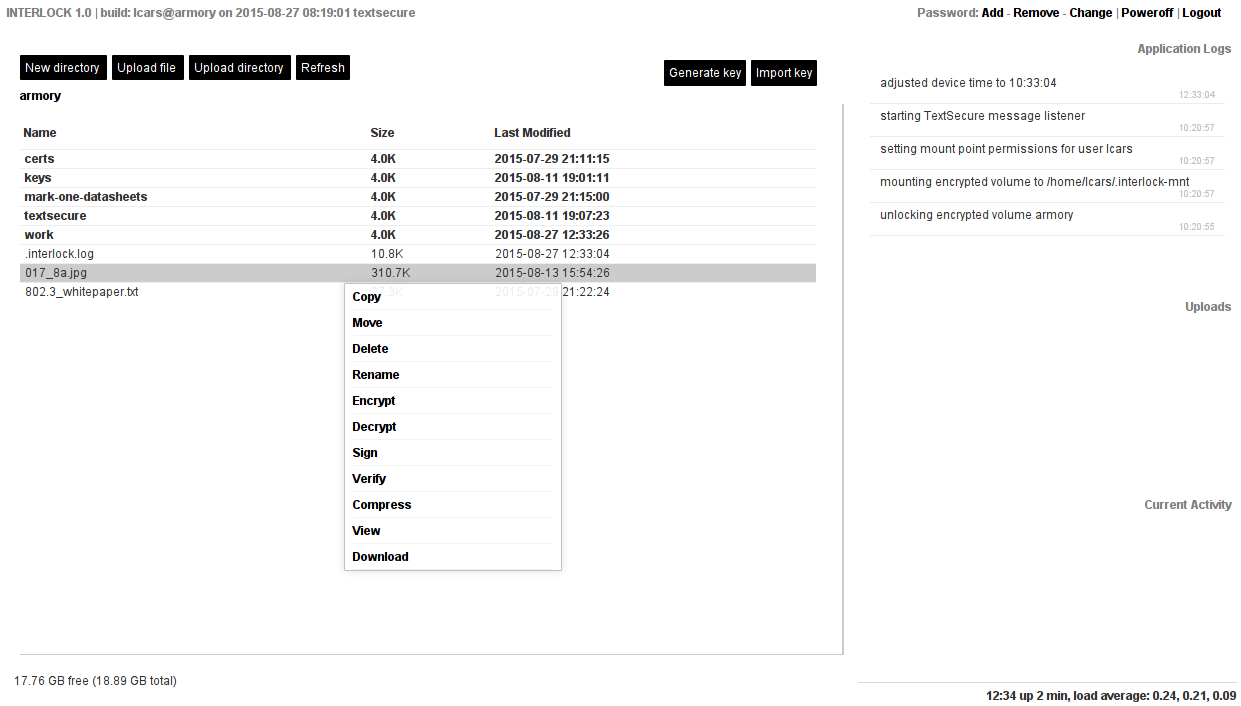This screenshot has height=706, width=1241.
Task: Refresh the file listing
Action: point(322,67)
